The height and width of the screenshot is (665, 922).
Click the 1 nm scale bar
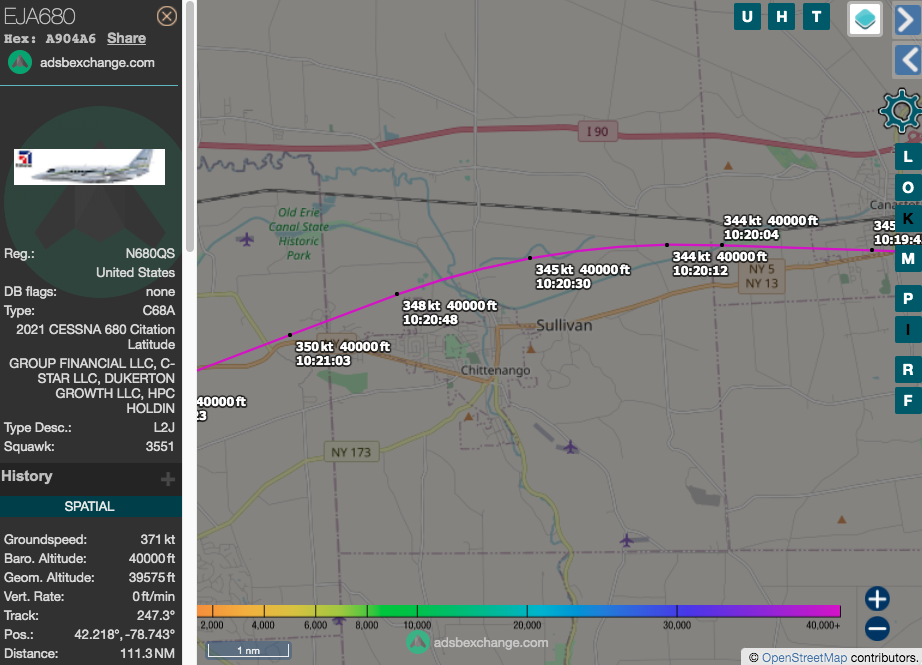(248, 650)
